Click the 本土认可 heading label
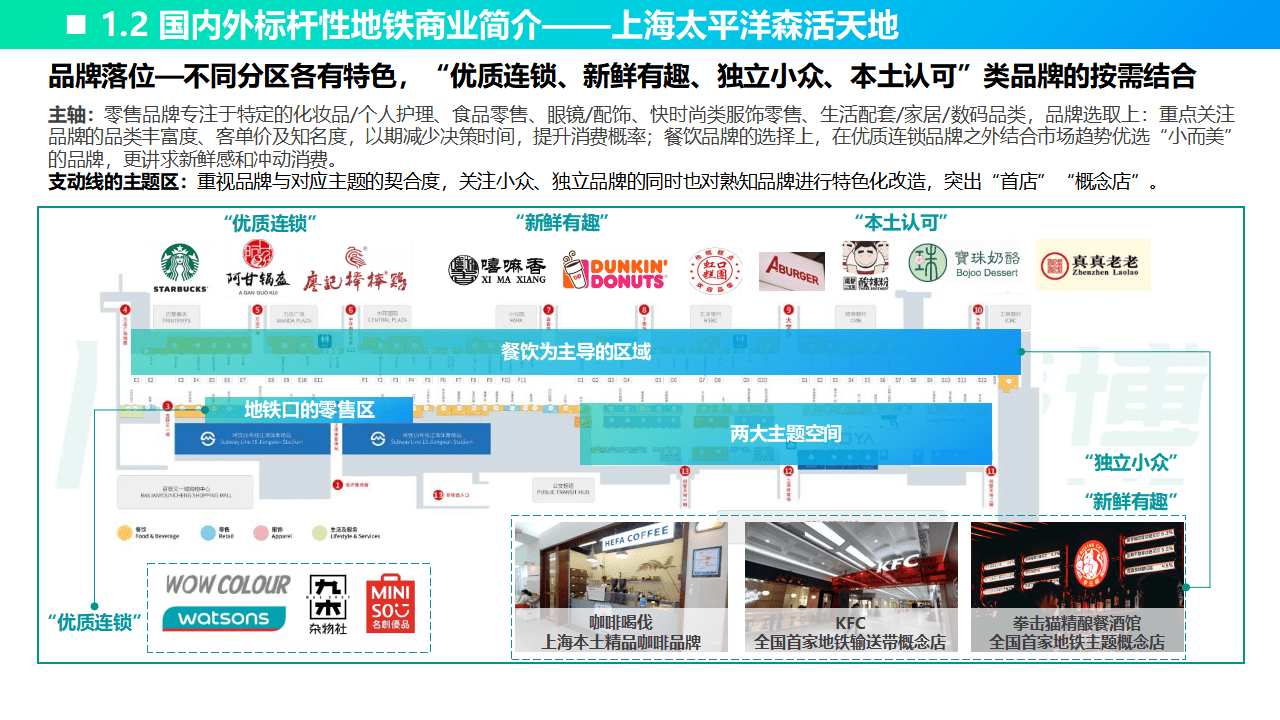Screen dimensions: 1280x720 tap(901, 222)
